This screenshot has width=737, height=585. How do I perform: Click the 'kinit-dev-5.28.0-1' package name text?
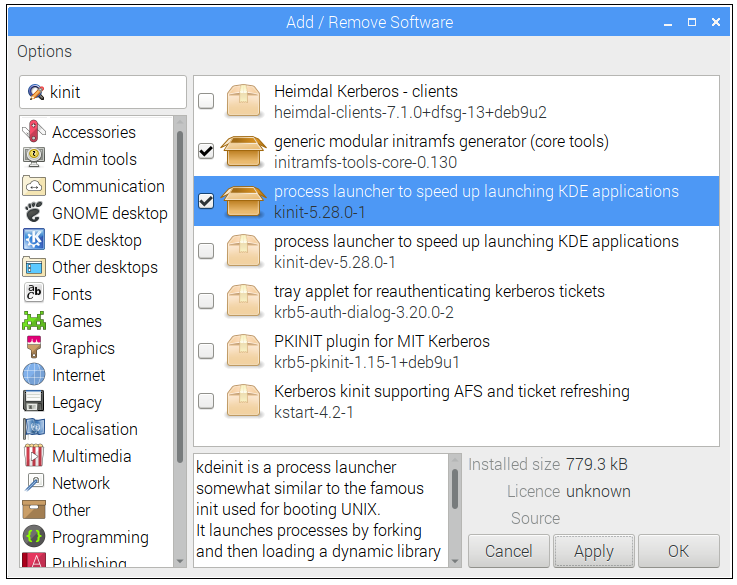(x=335, y=262)
